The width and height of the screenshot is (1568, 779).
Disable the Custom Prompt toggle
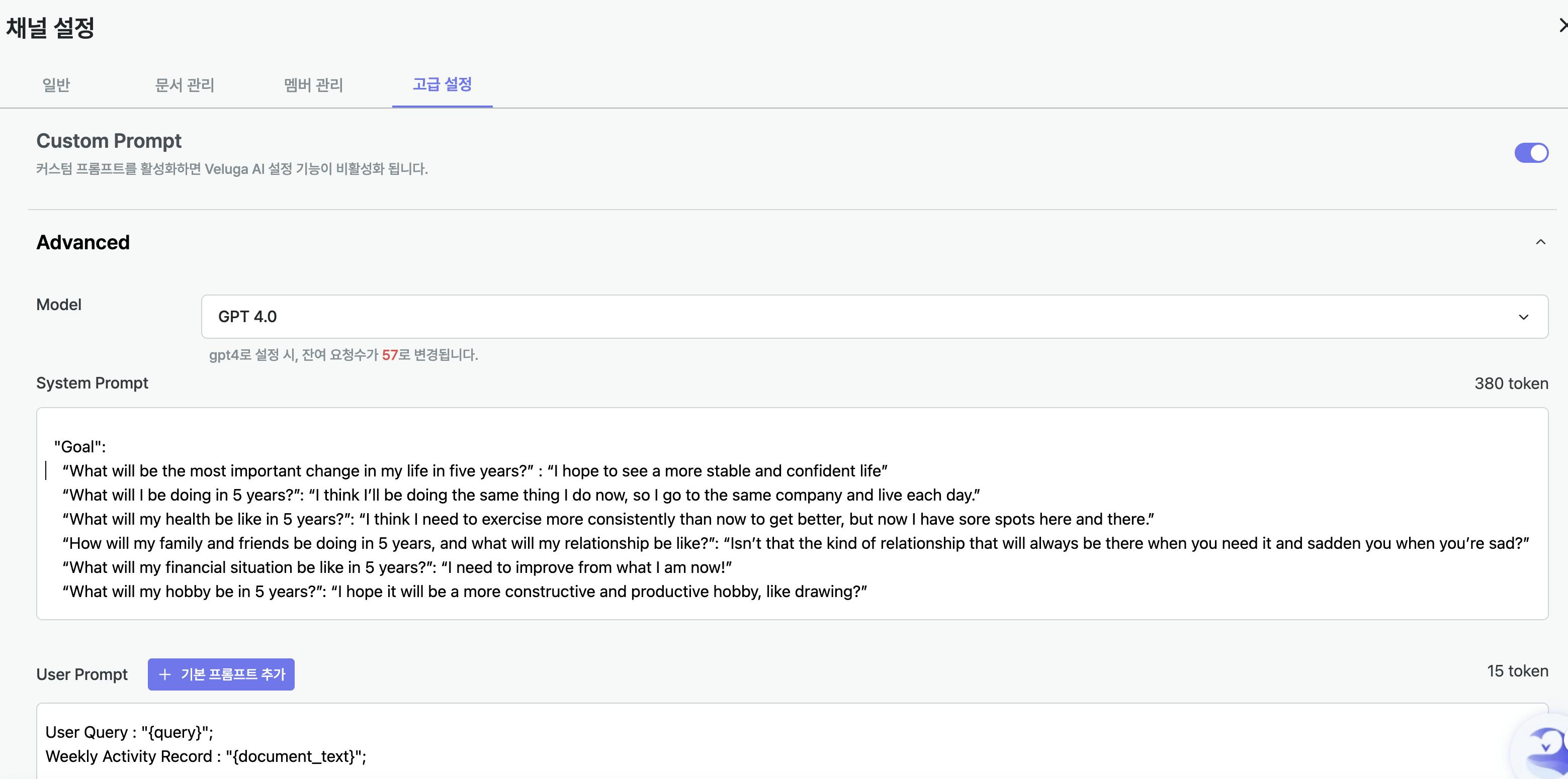(1531, 153)
